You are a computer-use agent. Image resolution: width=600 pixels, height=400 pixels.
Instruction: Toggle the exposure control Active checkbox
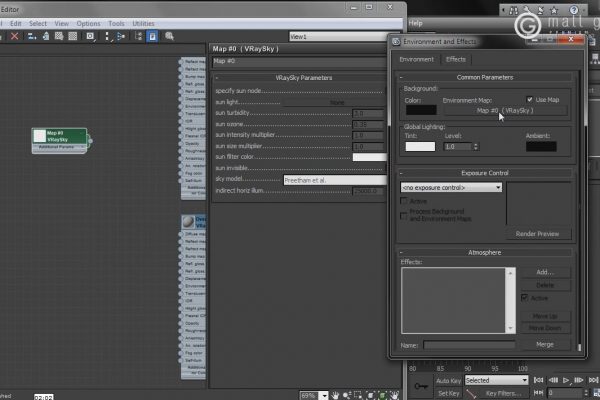click(x=404, y=201)
